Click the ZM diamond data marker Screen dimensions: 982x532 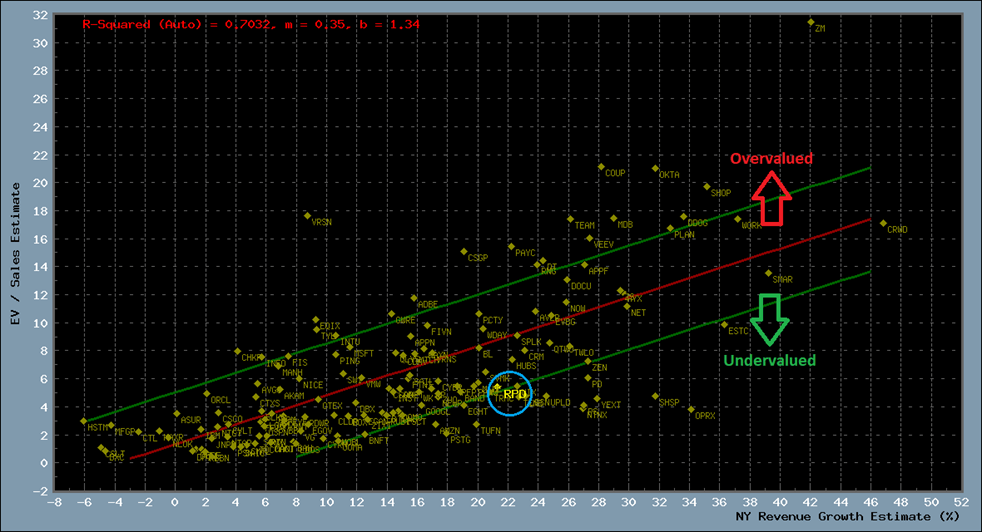(810, 22)
